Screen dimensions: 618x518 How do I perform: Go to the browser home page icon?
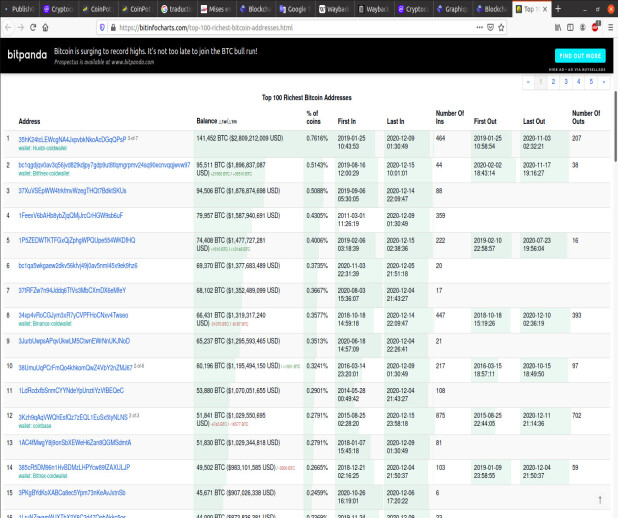coord(46,28)
